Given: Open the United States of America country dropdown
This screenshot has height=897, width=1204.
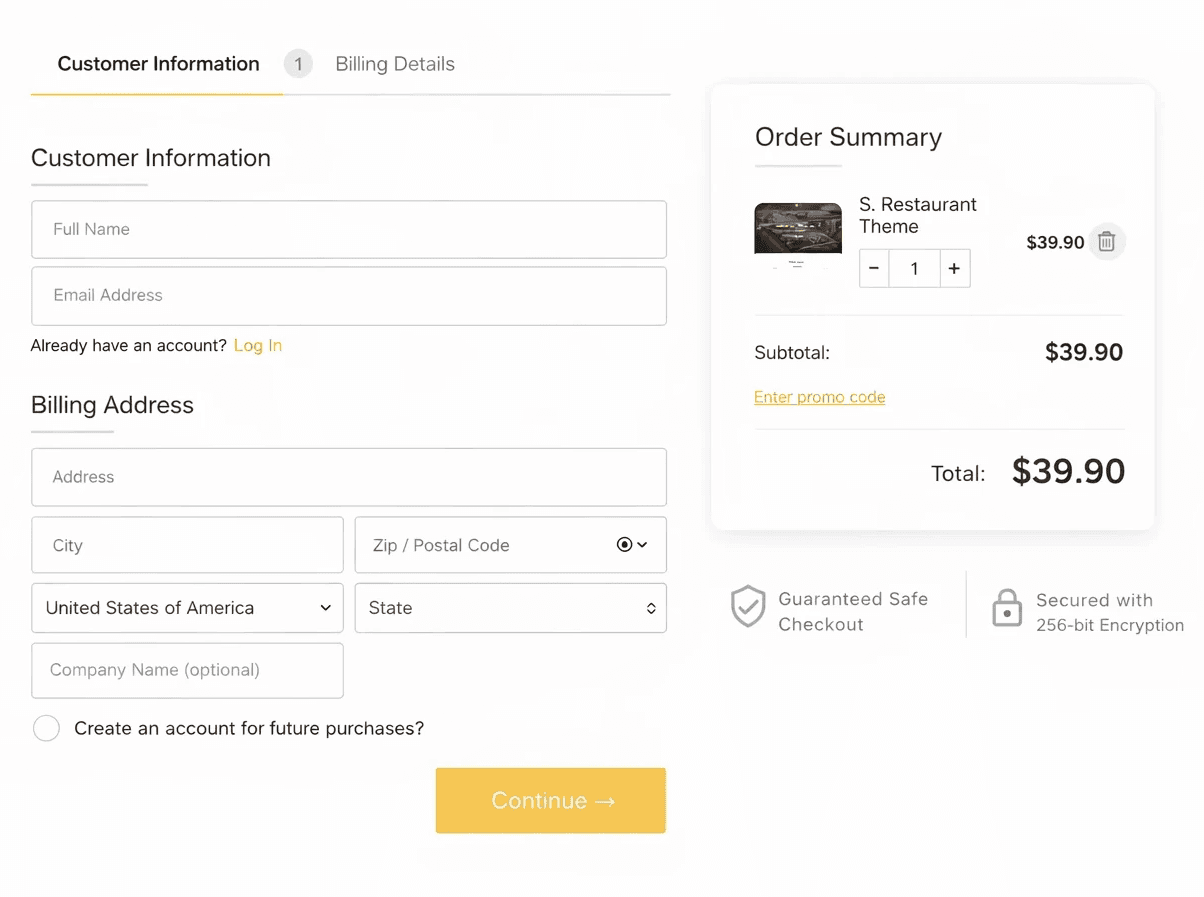Looking at the screenshot, I should [188, 608].
